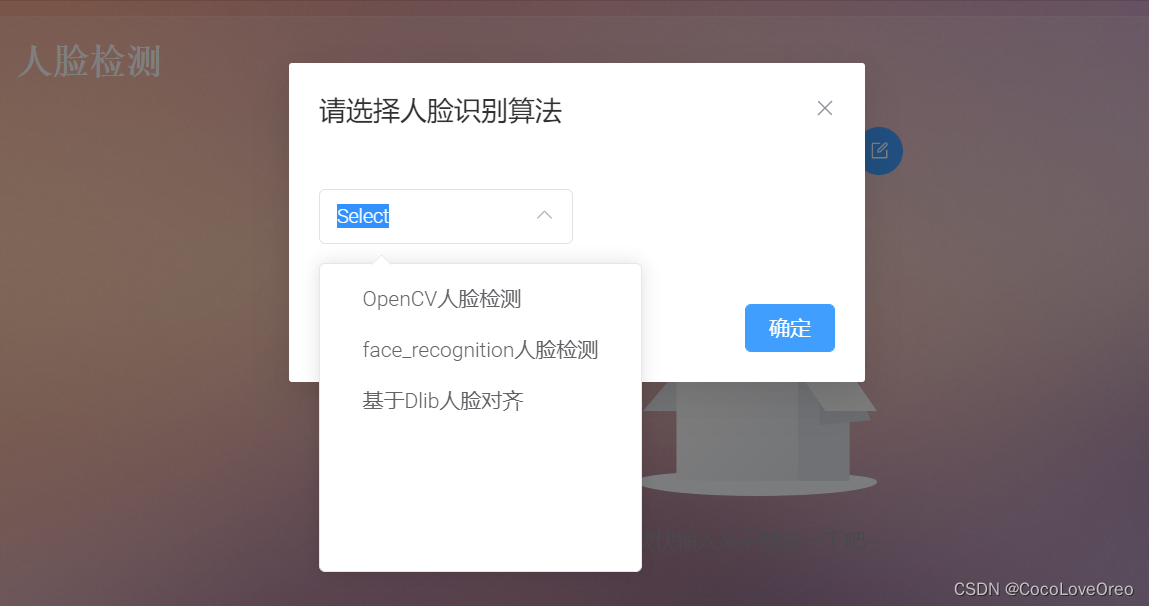Close the face algorithm selection dialog
1149x606 pixels.
coord(824,108)
